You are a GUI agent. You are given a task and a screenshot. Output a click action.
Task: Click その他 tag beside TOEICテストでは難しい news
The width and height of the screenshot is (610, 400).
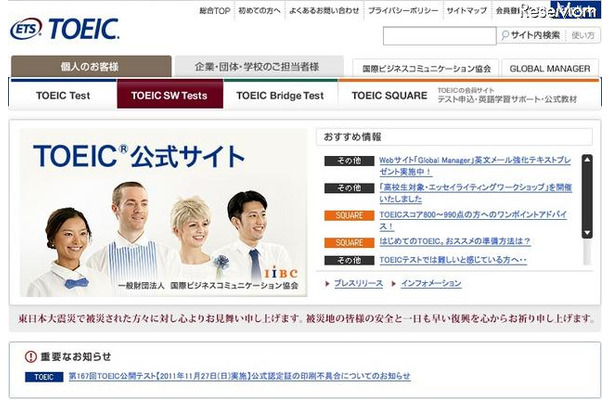(349, 260)
